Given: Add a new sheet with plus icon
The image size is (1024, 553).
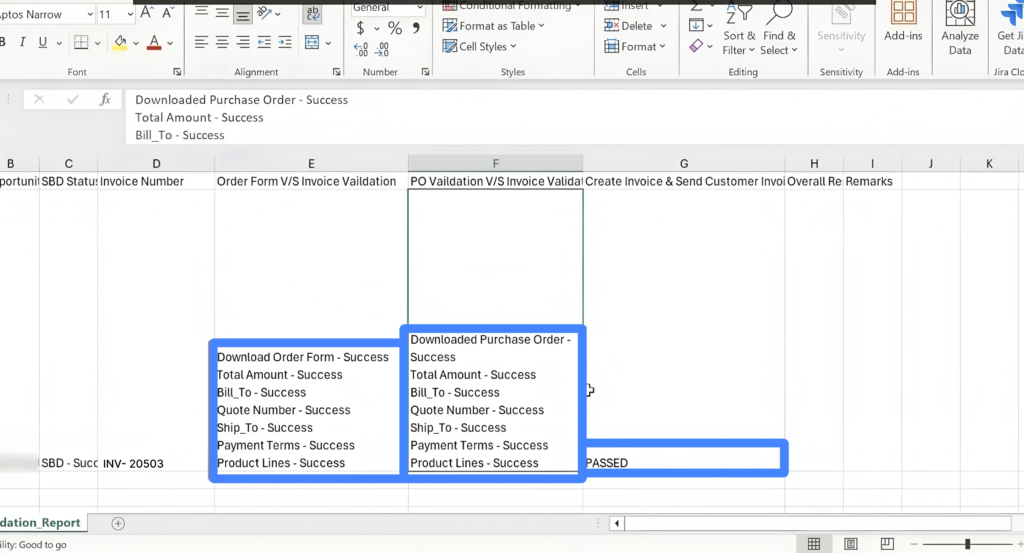Looking at the screenshot, I should click(x=118, y=523).
